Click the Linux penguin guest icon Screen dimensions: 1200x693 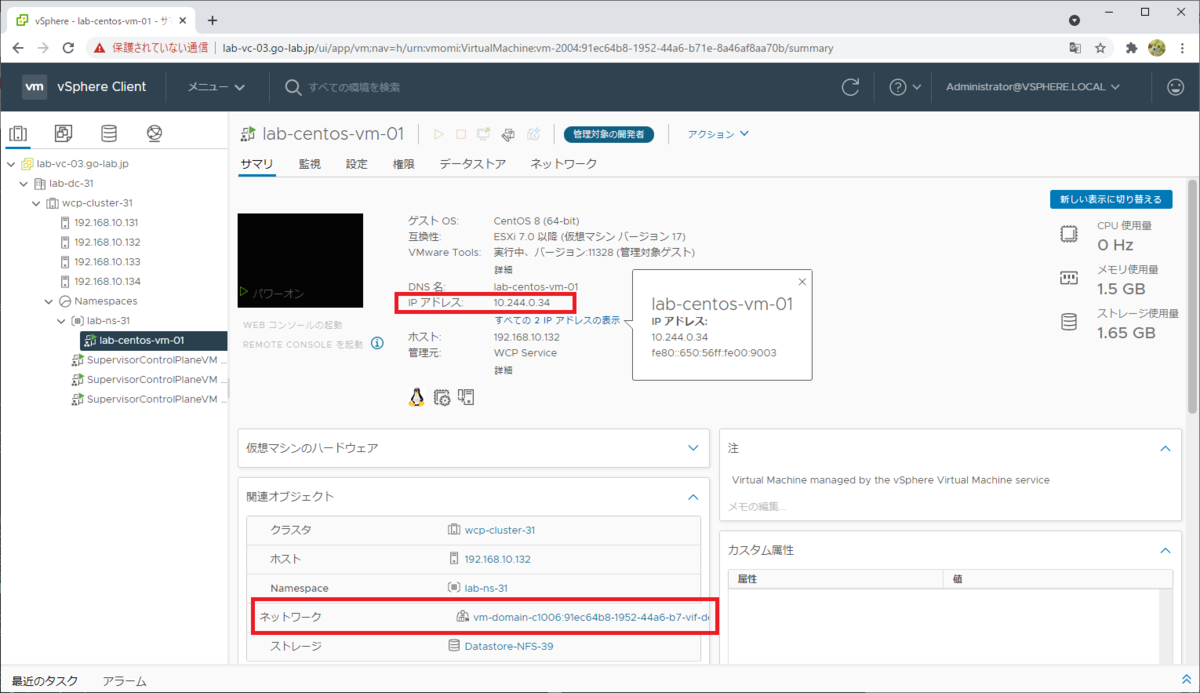pyautogui.click(x=417, y=397)
